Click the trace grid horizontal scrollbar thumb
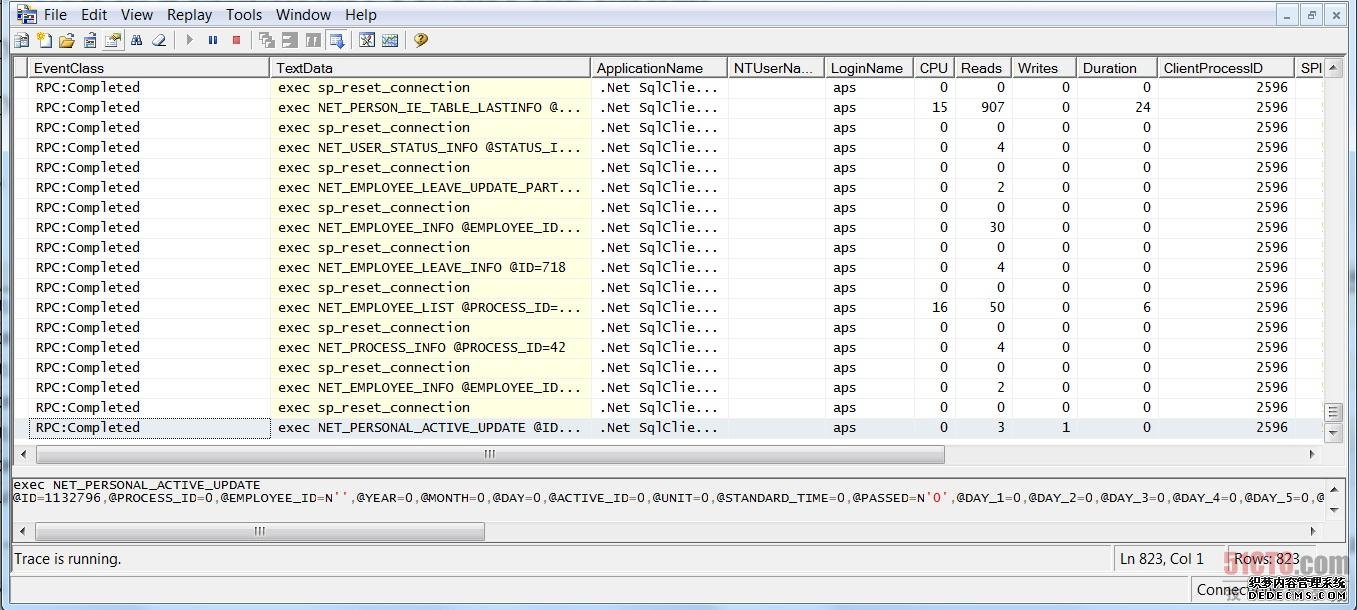The height and width of the screenshot is (610, 1357). pyautogui.click(x=490, y=454)
